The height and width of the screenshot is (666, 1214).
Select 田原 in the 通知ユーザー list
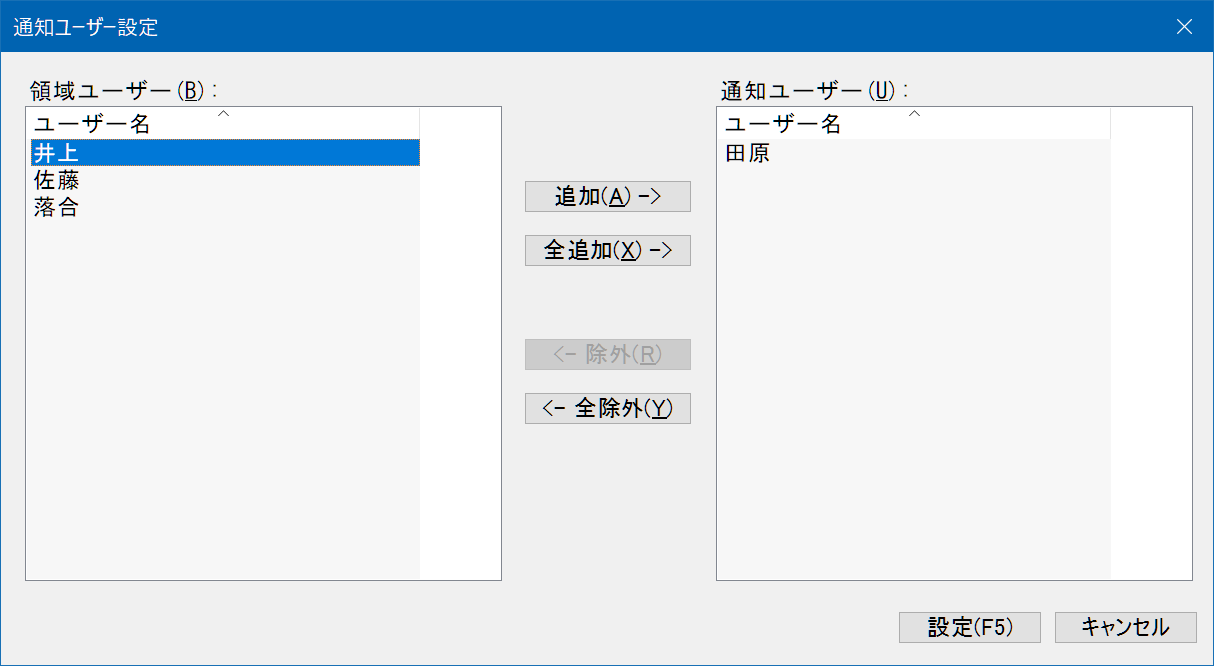(914, 153)
